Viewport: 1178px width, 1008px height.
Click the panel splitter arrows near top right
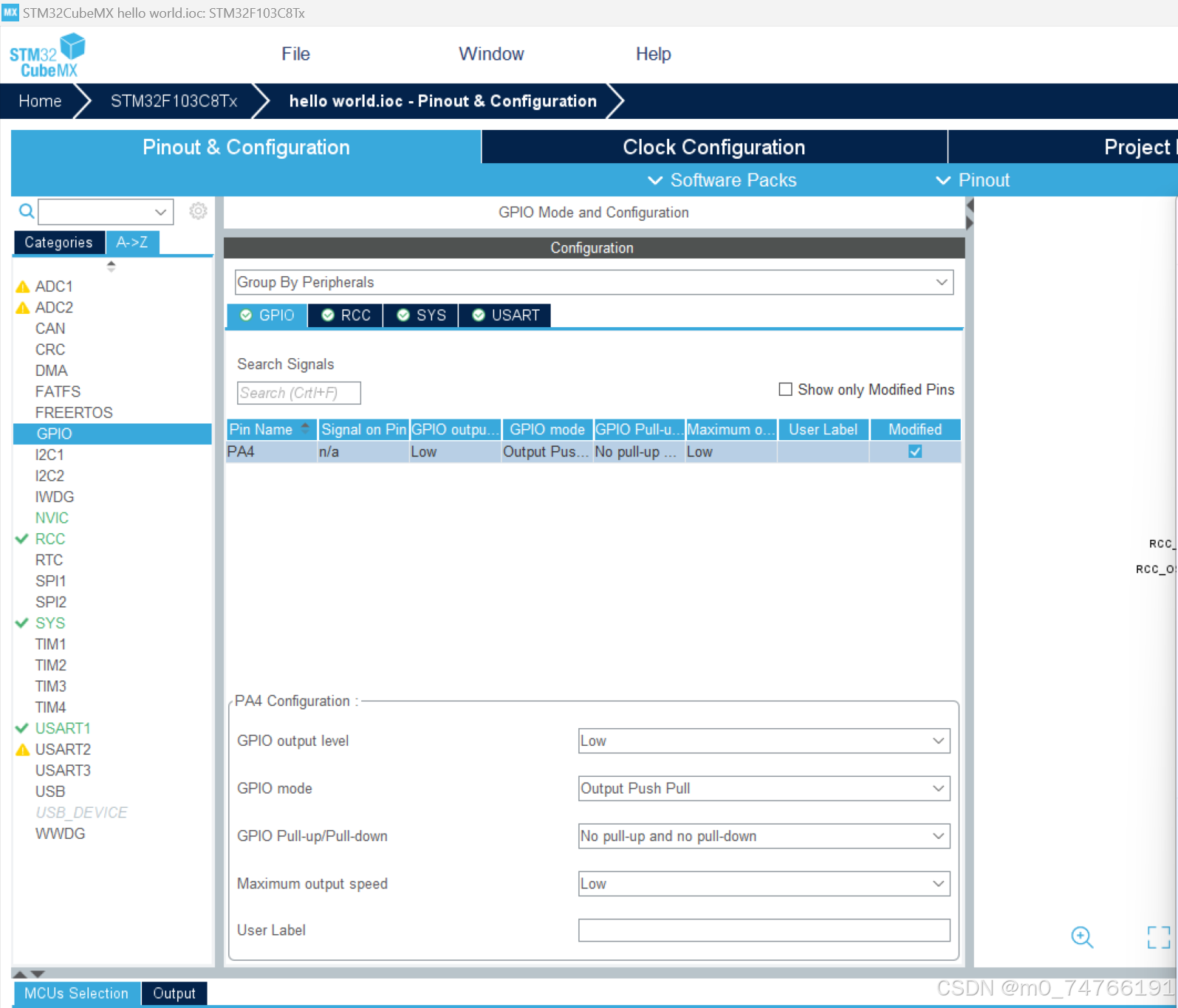[970, 213]
